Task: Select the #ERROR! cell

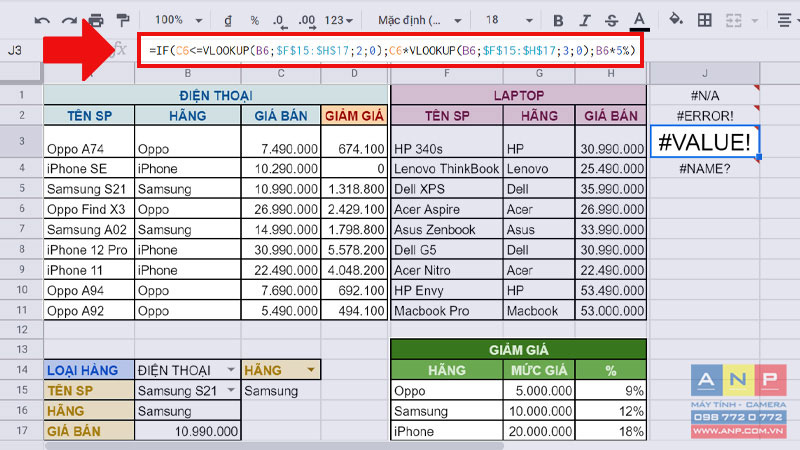Action: (705, 116)
